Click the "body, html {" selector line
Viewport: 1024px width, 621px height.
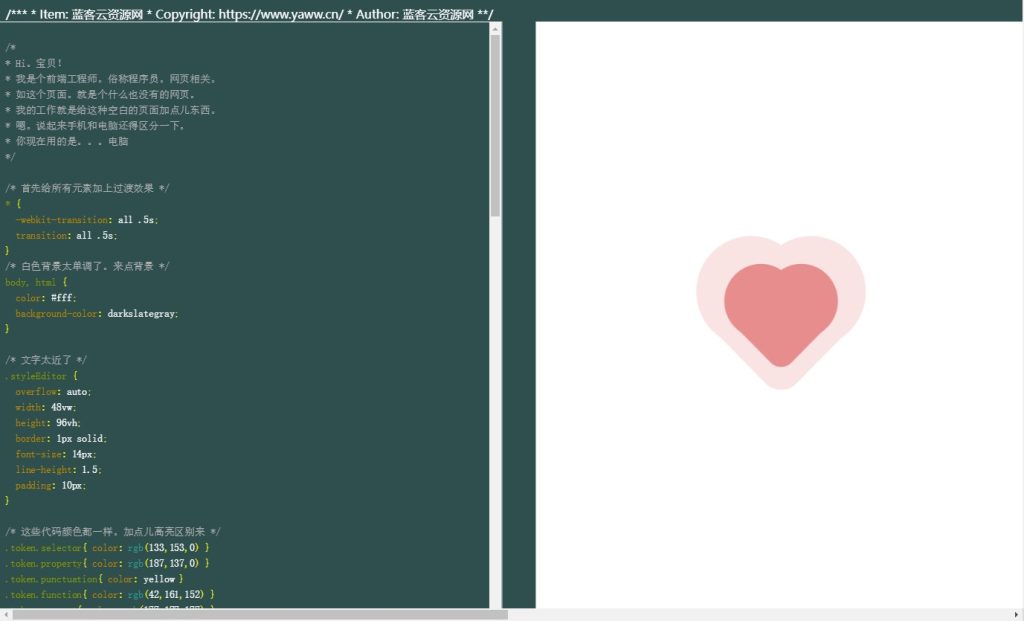(37, 282)
